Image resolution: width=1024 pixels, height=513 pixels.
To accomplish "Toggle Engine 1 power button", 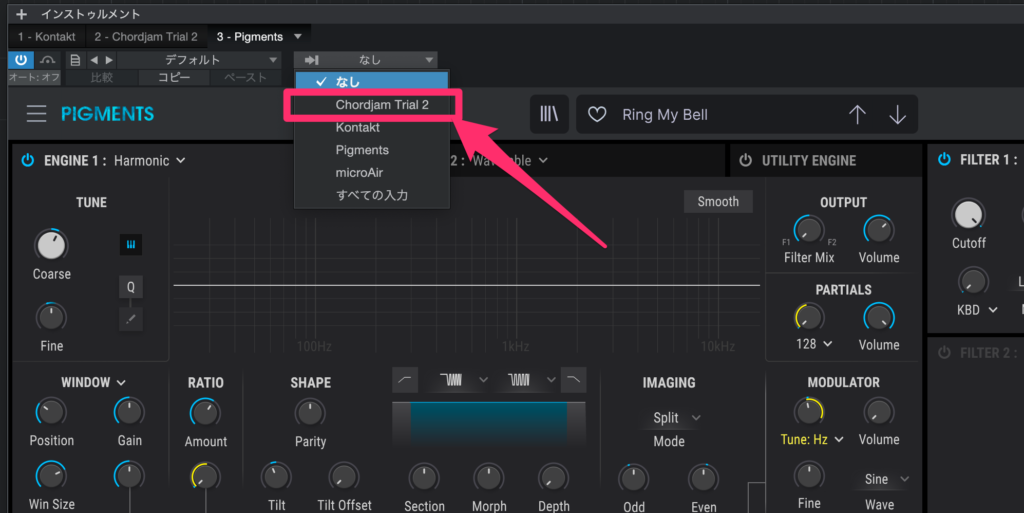I will 27,160.
